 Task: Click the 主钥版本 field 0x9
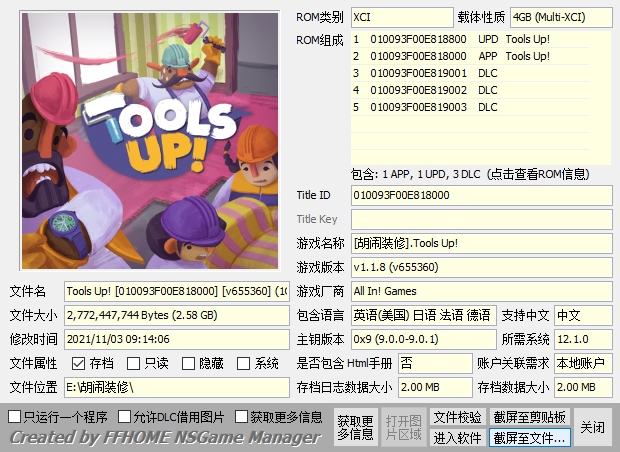(423, 339)
